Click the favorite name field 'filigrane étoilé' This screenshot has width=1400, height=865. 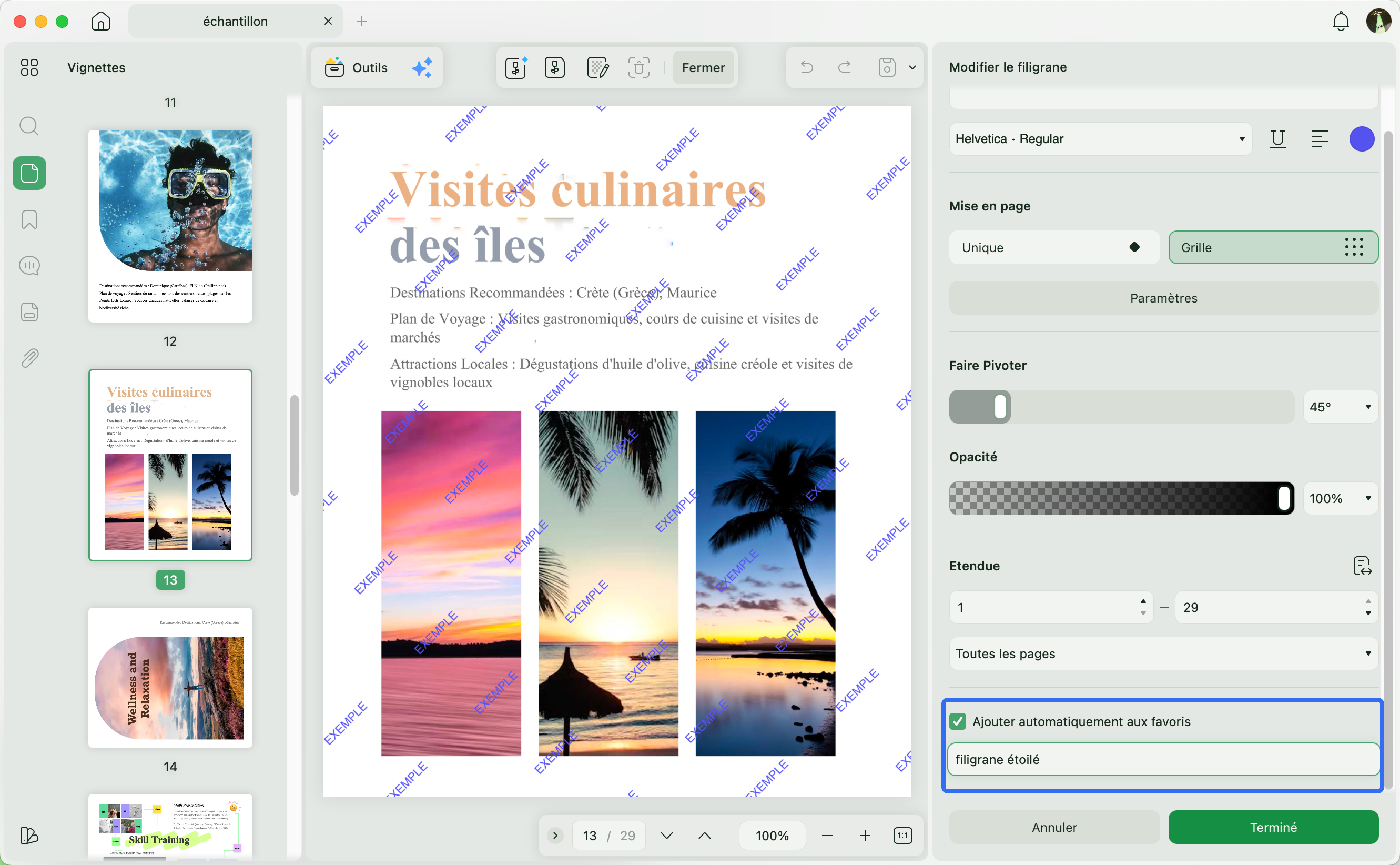1163,759
